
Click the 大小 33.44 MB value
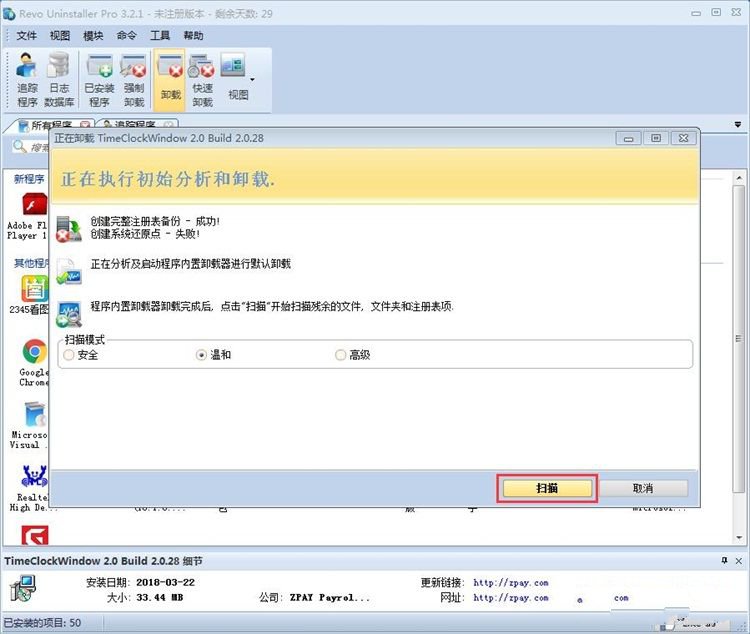tap(160, 597)
